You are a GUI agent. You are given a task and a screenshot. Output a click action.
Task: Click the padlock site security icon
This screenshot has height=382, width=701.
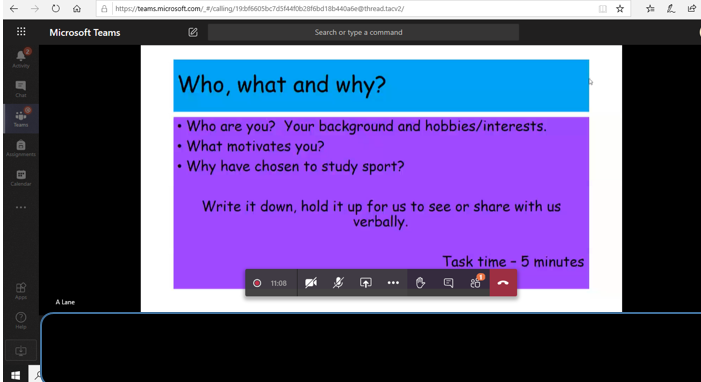(x=104, y=8)
